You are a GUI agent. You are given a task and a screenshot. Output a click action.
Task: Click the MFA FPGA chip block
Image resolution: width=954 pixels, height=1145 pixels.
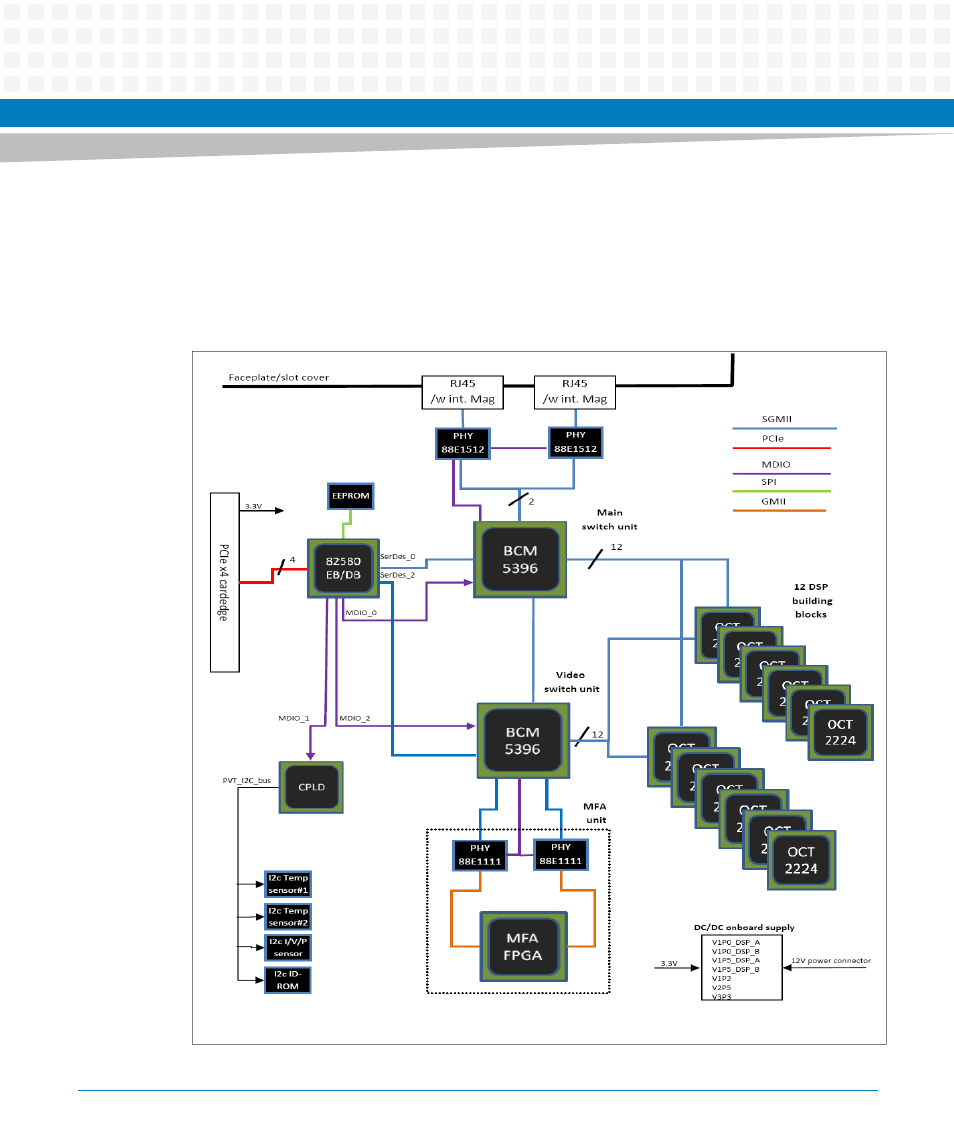pyautogui.click(x=523, y=946)
